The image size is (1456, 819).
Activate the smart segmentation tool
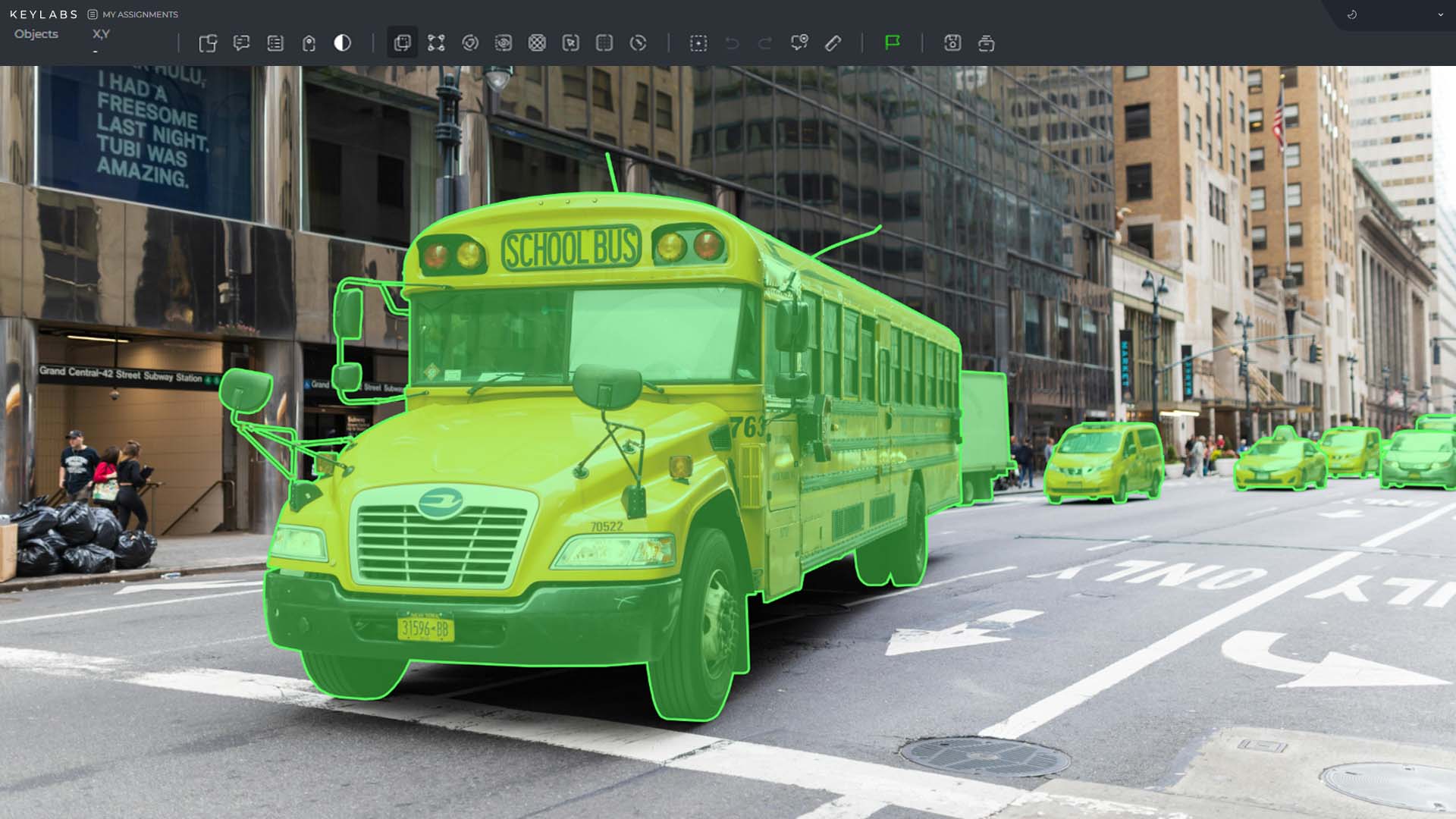(x=471, y=43)
